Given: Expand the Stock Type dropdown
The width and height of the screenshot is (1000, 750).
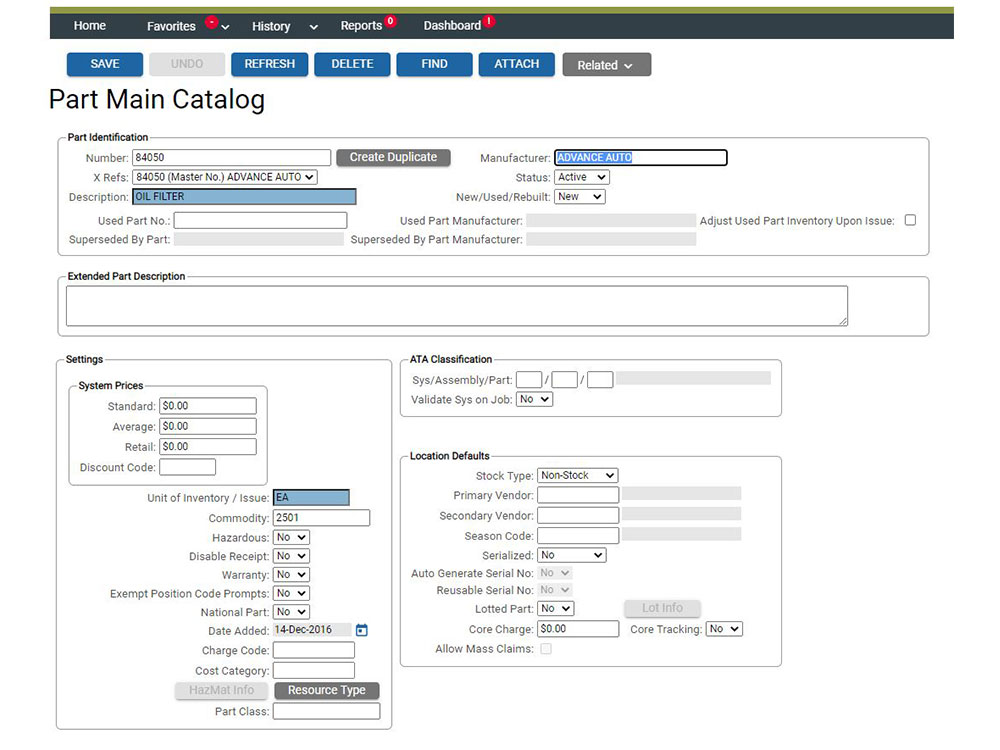Looking at the screenshot, I should [x=577, y=475].
